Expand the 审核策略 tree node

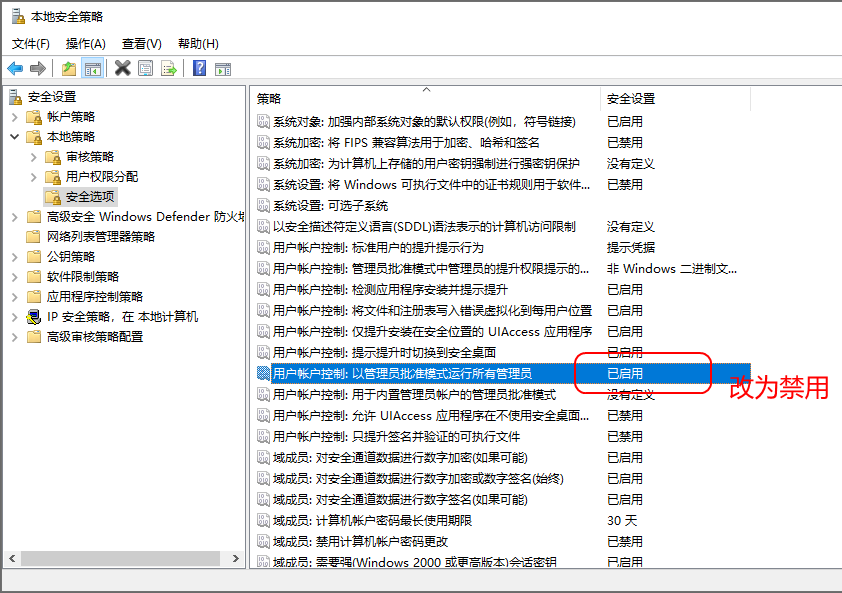[33, 157]
